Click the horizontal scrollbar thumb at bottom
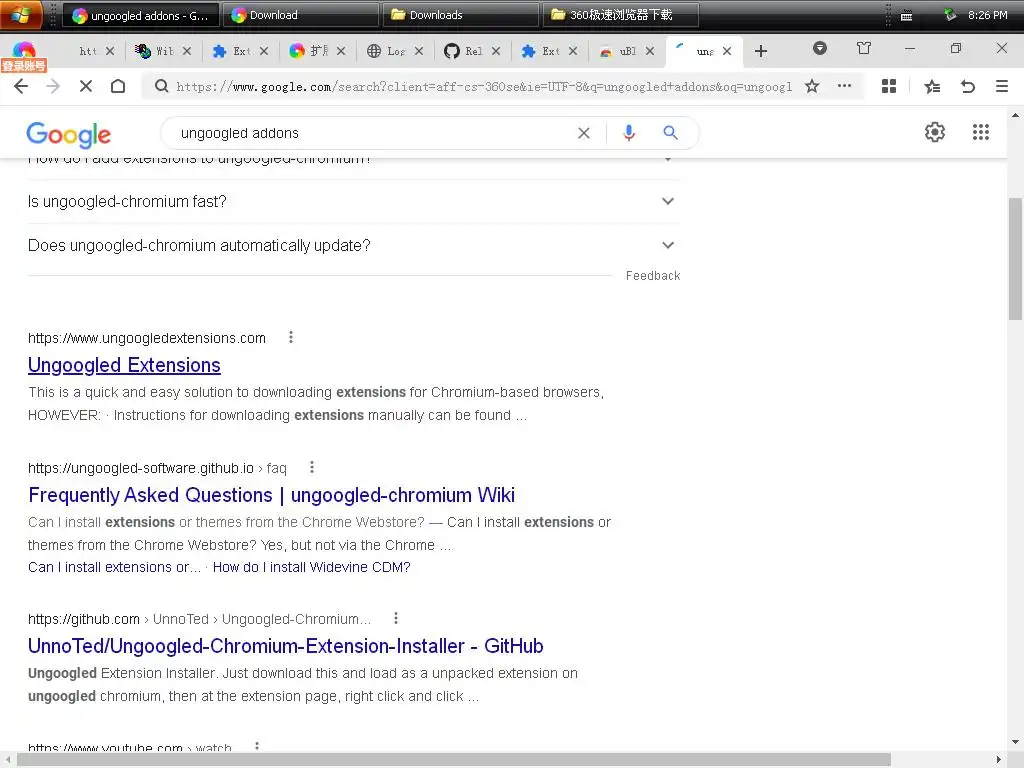 point(454,760)
